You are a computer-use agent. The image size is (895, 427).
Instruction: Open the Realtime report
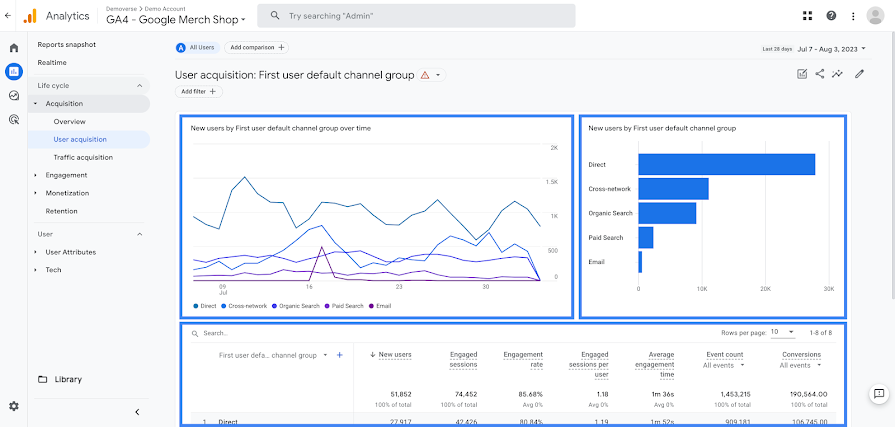point(52,63)
